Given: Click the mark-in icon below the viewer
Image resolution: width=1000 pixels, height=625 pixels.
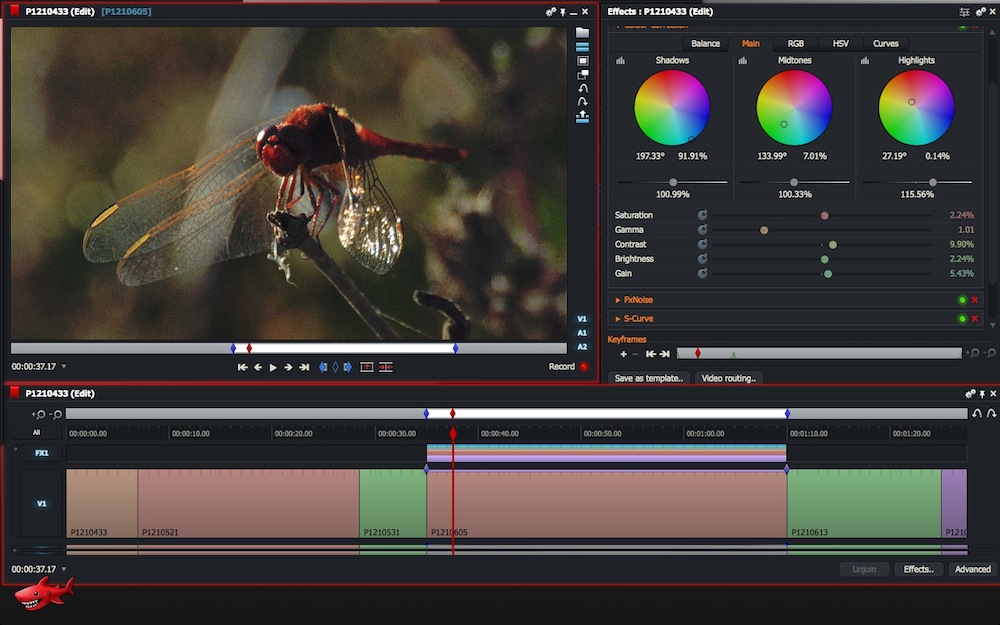Looking at the screenshot, I should point(322,367).
